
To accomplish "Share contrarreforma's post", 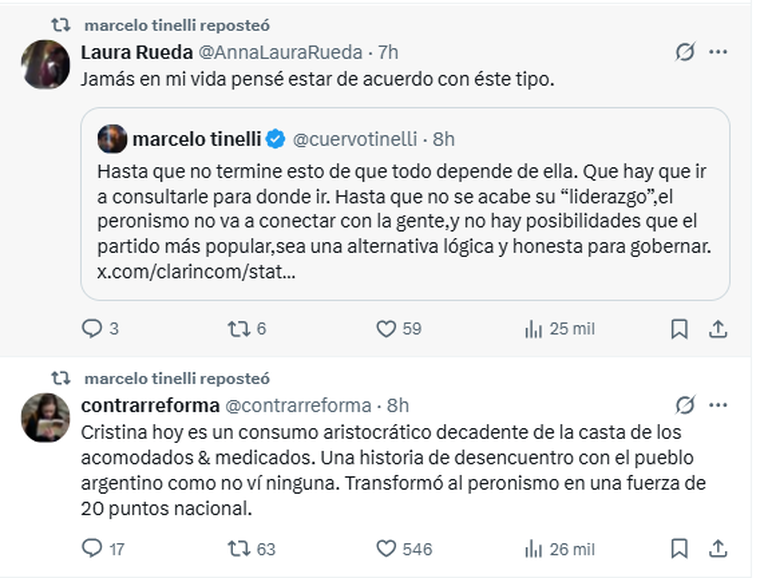I will (x=717, y=548).
